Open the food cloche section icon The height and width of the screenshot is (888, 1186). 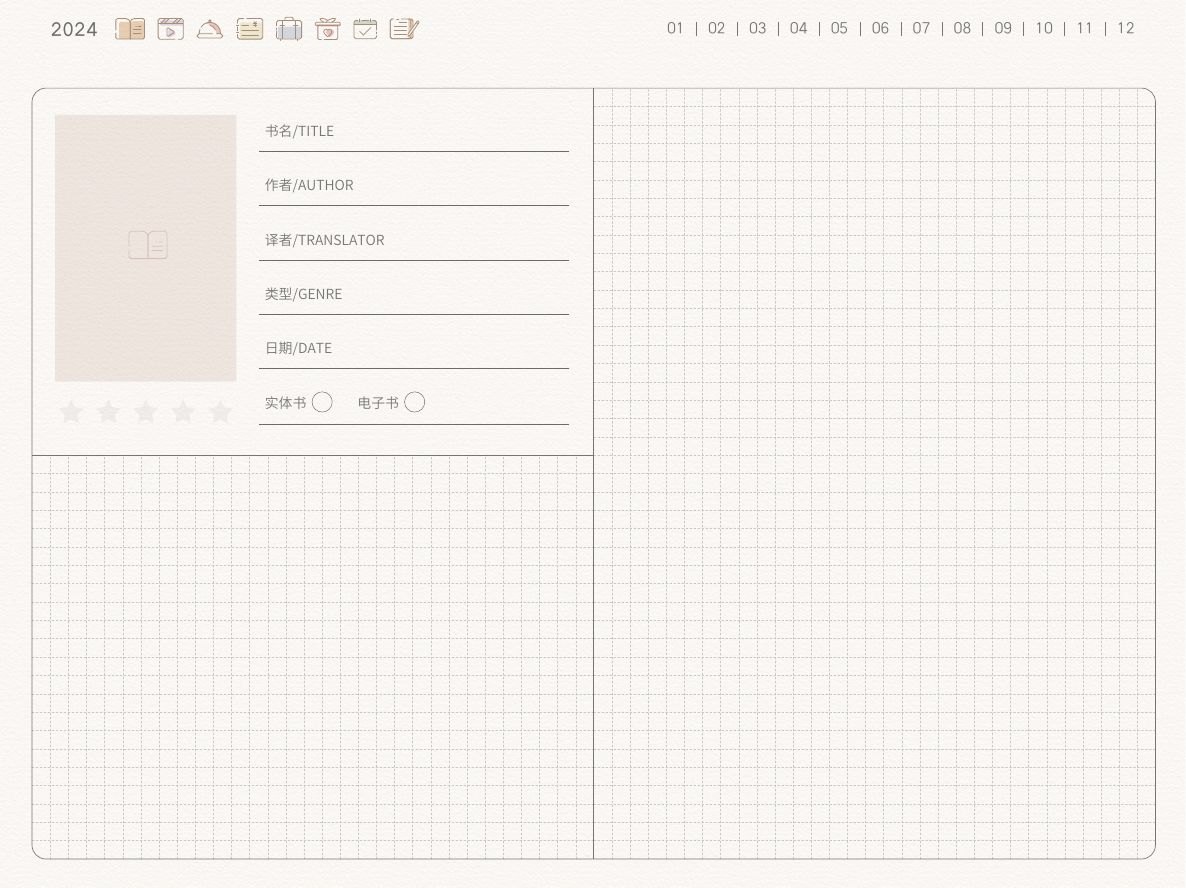click(x=210, y=29)
